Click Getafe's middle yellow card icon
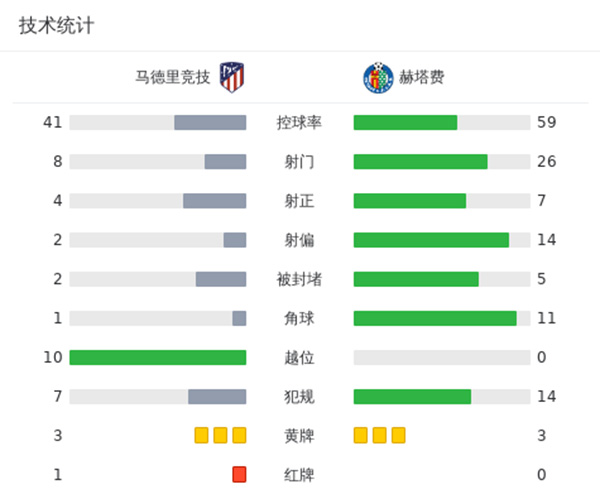Viewport: 600px width, 494px height. pyautogui.click(x=380, y=435)
